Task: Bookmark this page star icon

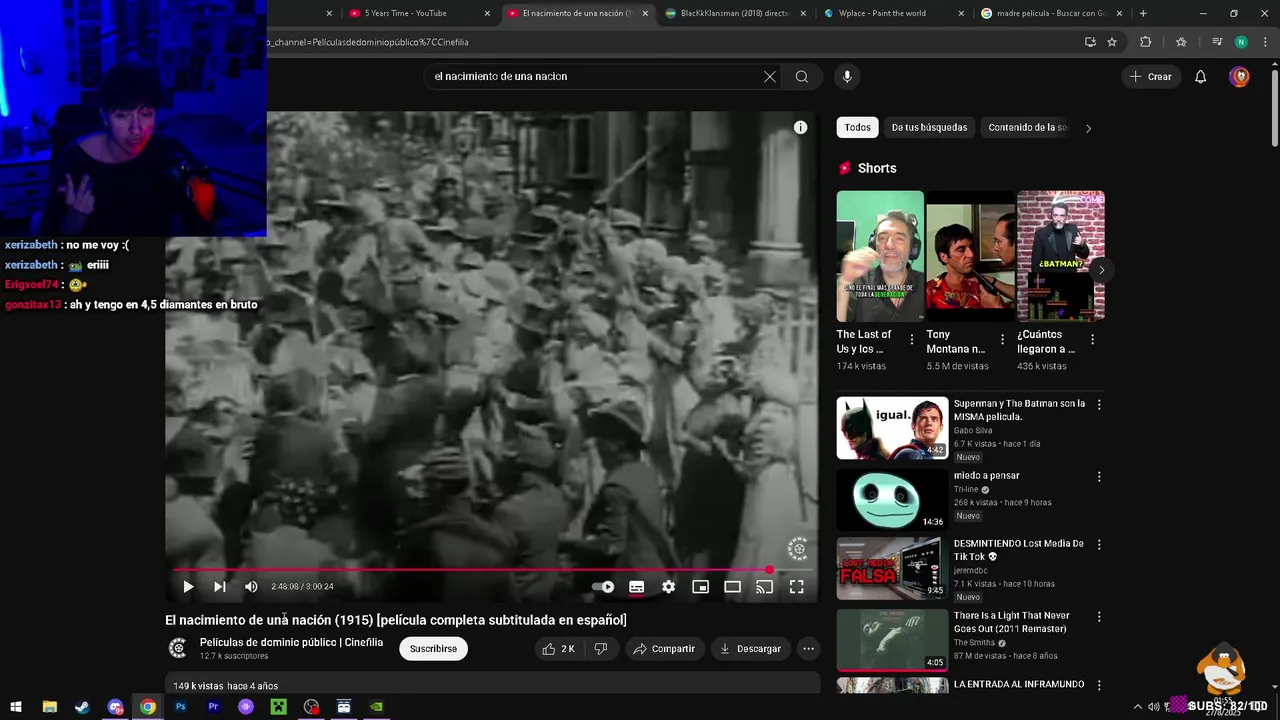Action: coord(1112,42)
